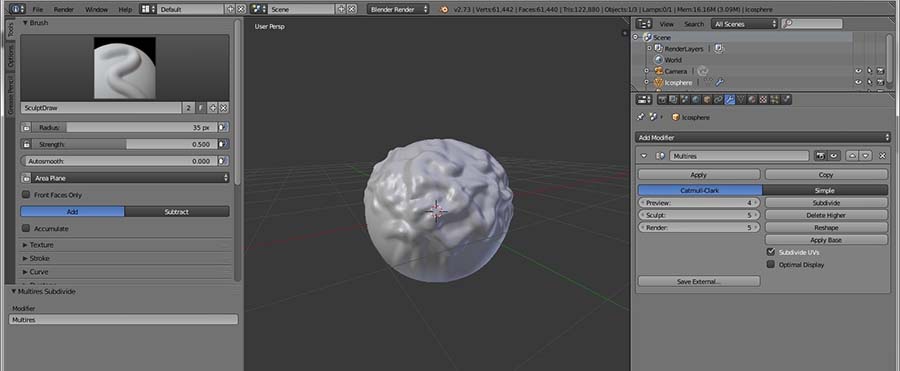Screen dimensions: 900x371
Task: Select Subtract brush direction
Action: [177, 212]
